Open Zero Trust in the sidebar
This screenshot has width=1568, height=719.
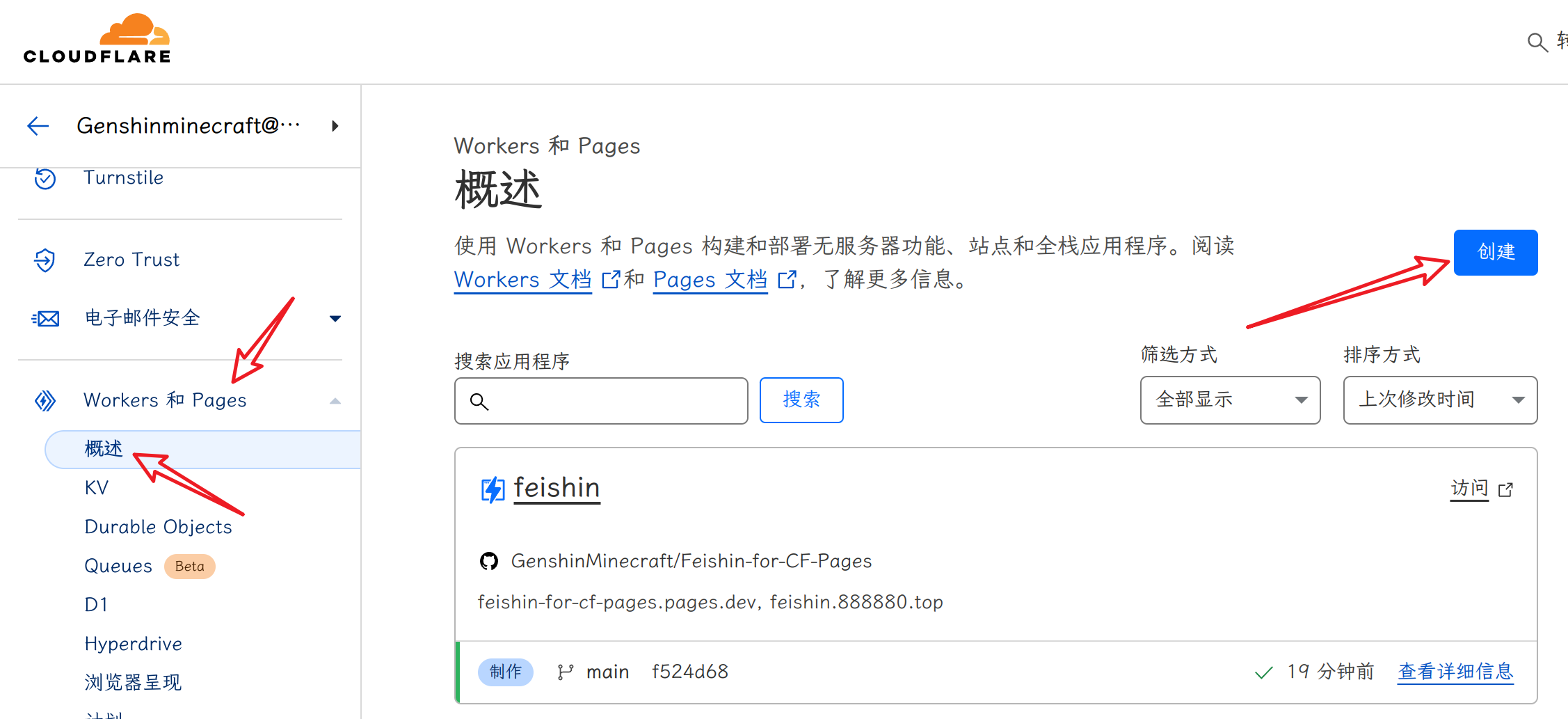coord(131,260)
